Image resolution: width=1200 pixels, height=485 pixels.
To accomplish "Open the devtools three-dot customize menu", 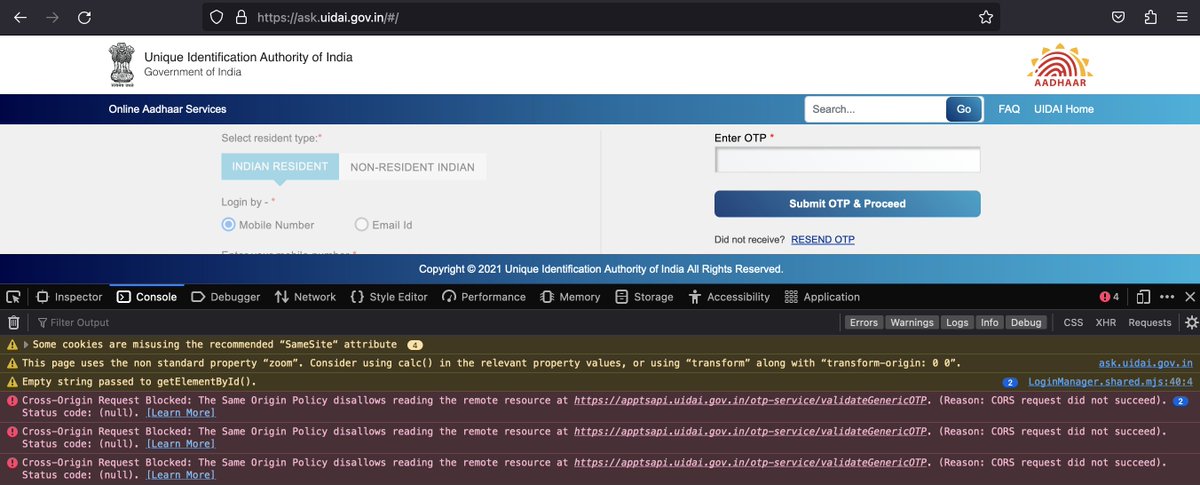I will (x=1165, y=297).
